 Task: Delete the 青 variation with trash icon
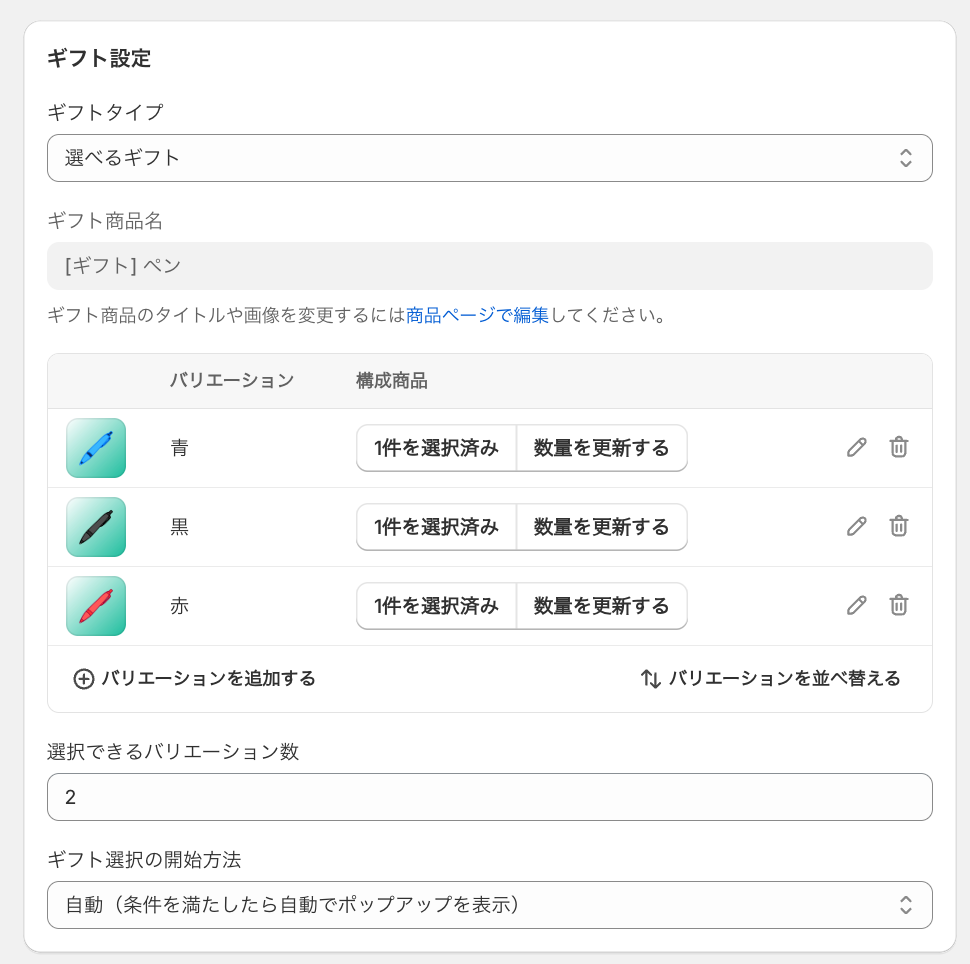pyautogui.click(x=899, y=447)
